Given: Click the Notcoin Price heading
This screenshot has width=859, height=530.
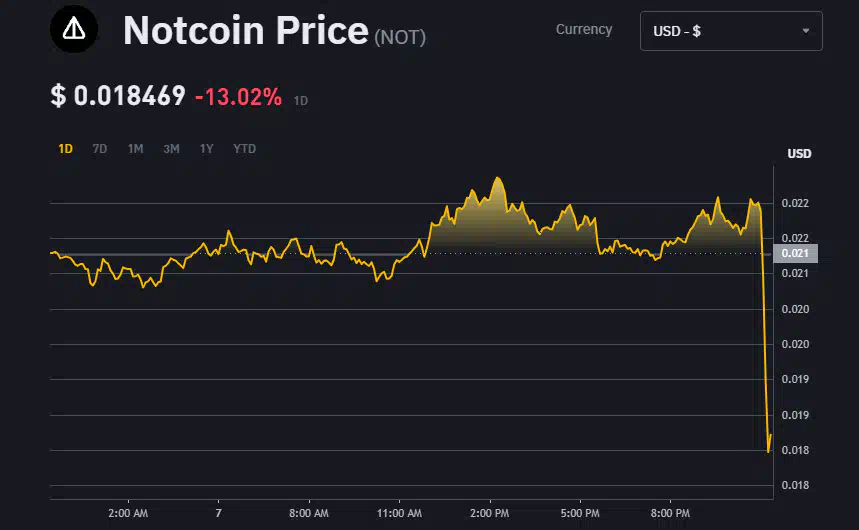Looking at the screenshot, I should pos(245,31).
